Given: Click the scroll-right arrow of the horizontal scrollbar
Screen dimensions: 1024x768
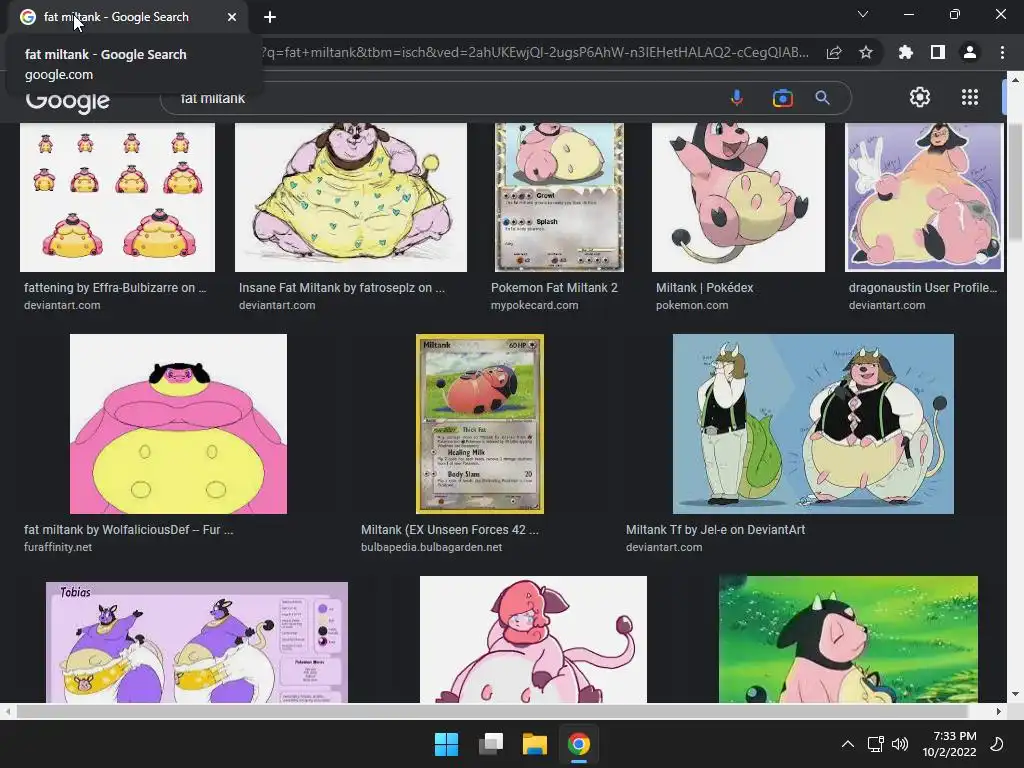Looking at the screenshot, I should pos(999,711).
